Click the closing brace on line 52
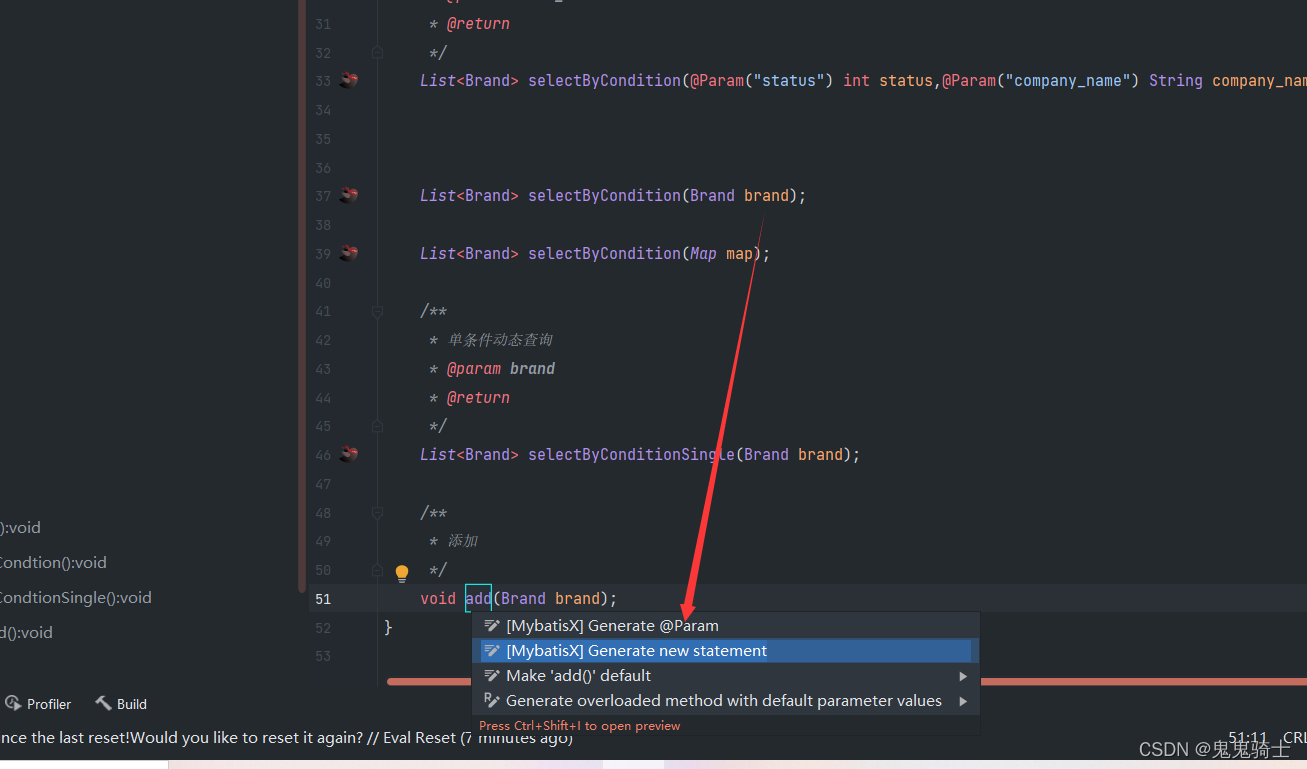This screenshot has width=1307, height=769. (389, 627)
